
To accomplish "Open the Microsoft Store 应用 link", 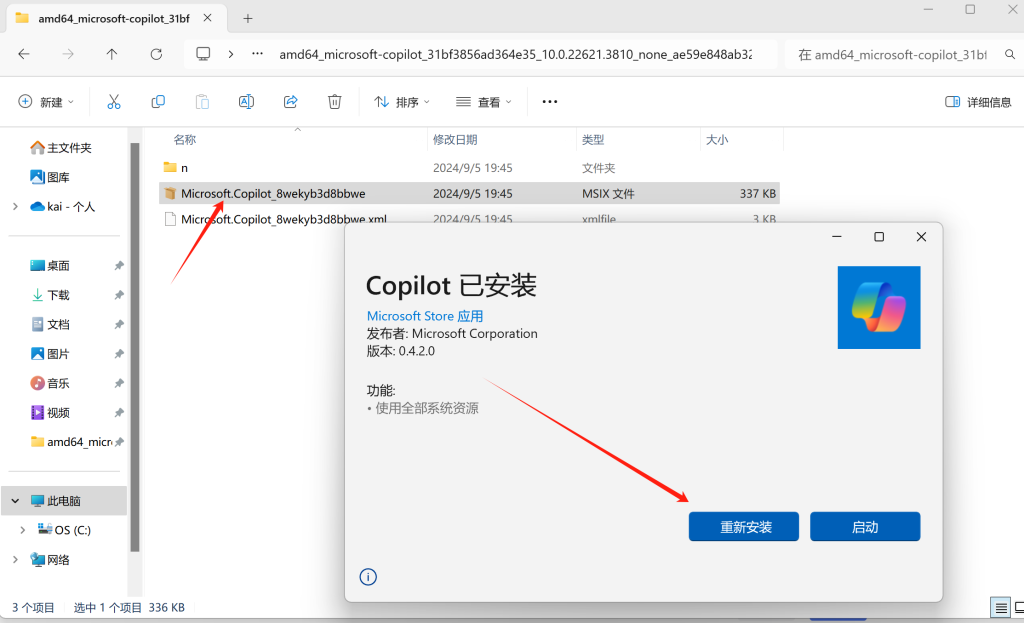I will 424,315.
